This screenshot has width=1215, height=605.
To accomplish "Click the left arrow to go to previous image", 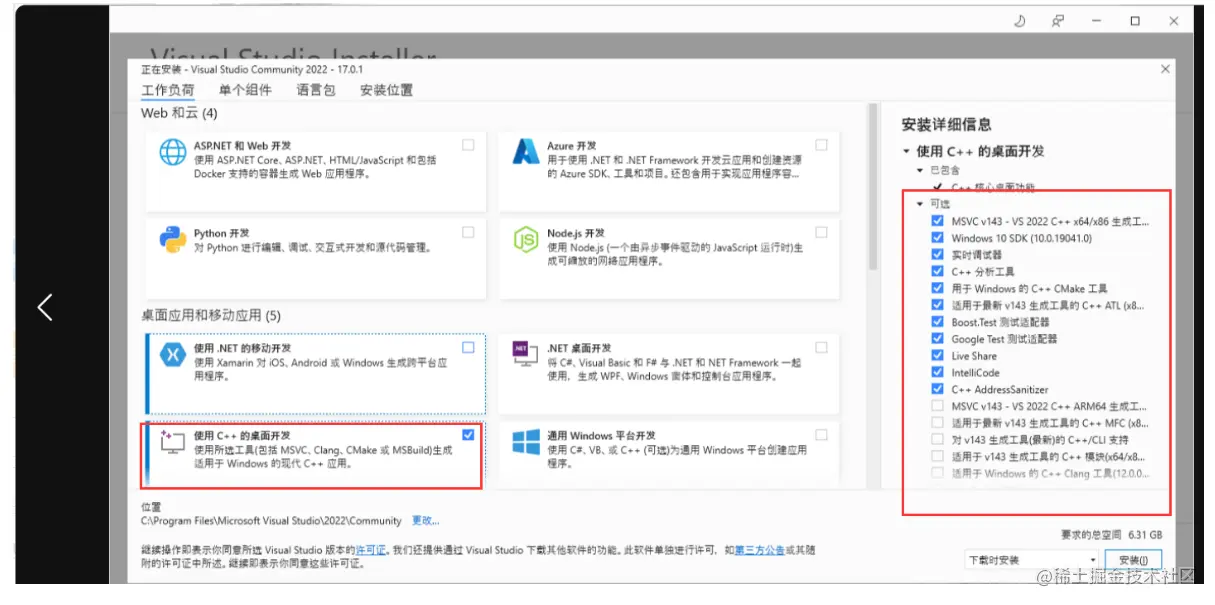I will [x=45, y=306].
